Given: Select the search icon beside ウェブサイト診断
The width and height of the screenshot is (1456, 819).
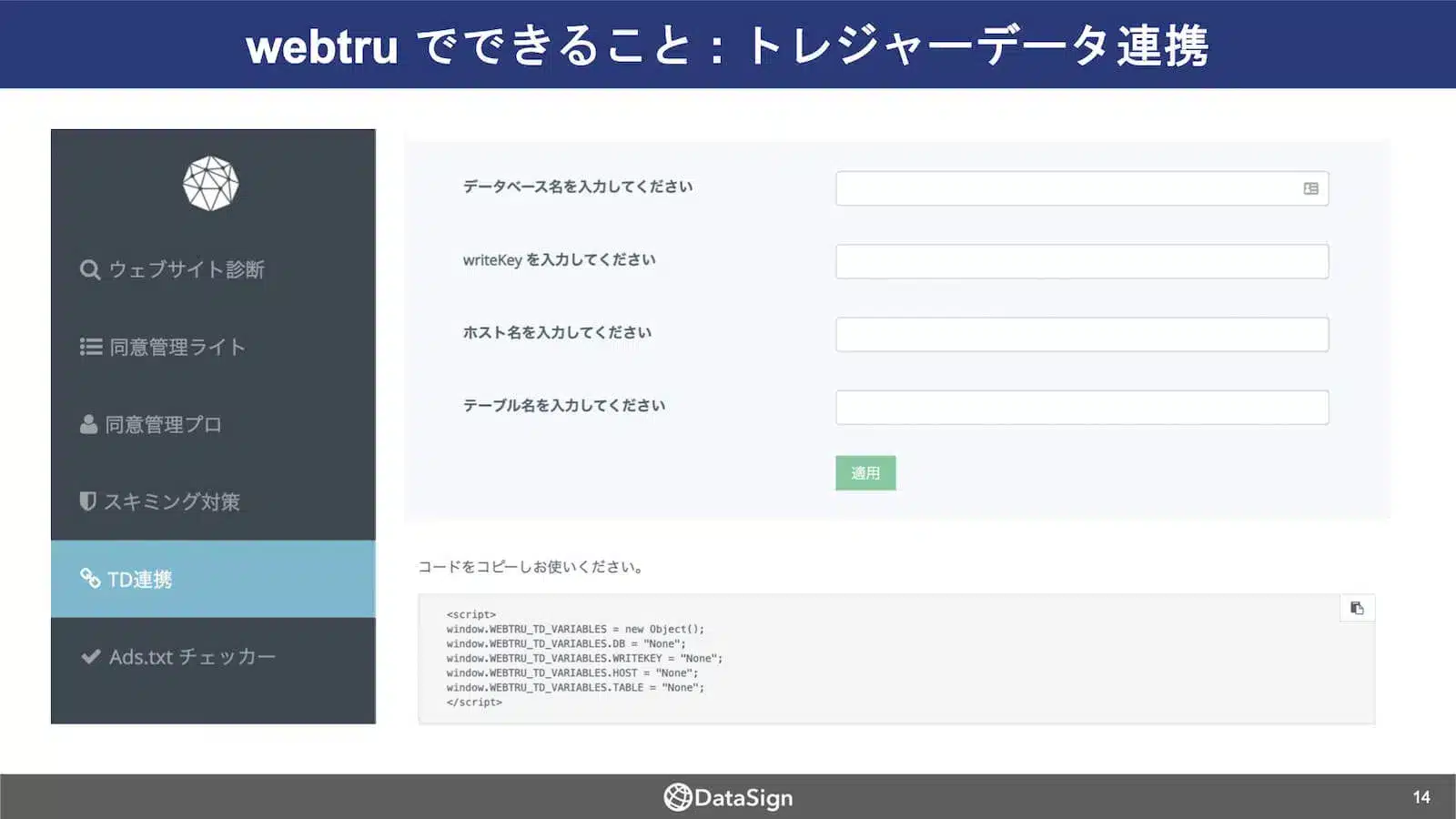Looking at the screenshot, I should [88, 268].
